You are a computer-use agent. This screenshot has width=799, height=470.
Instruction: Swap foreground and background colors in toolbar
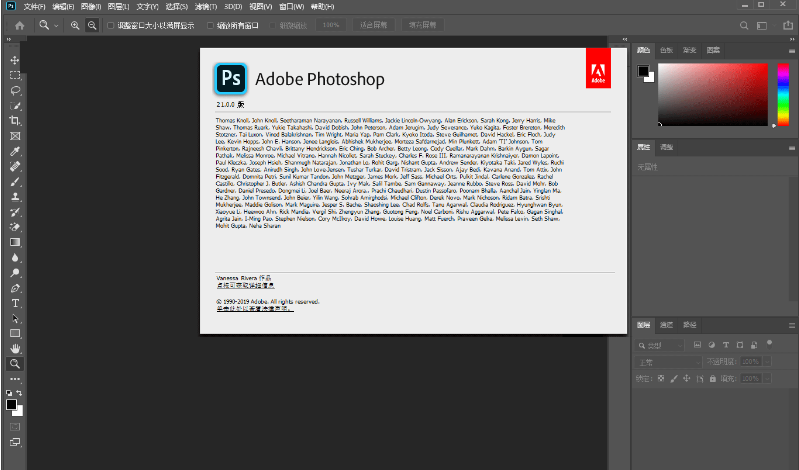[x=19, y=393]
